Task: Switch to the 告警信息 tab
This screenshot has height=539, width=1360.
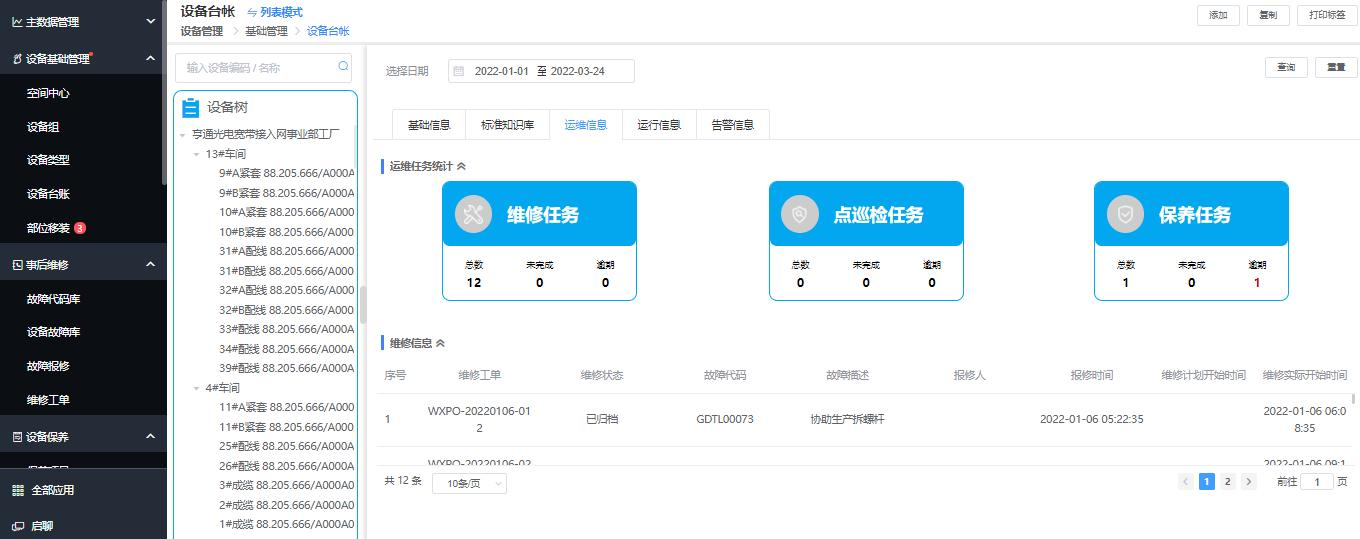Action: tap(732, 125)
